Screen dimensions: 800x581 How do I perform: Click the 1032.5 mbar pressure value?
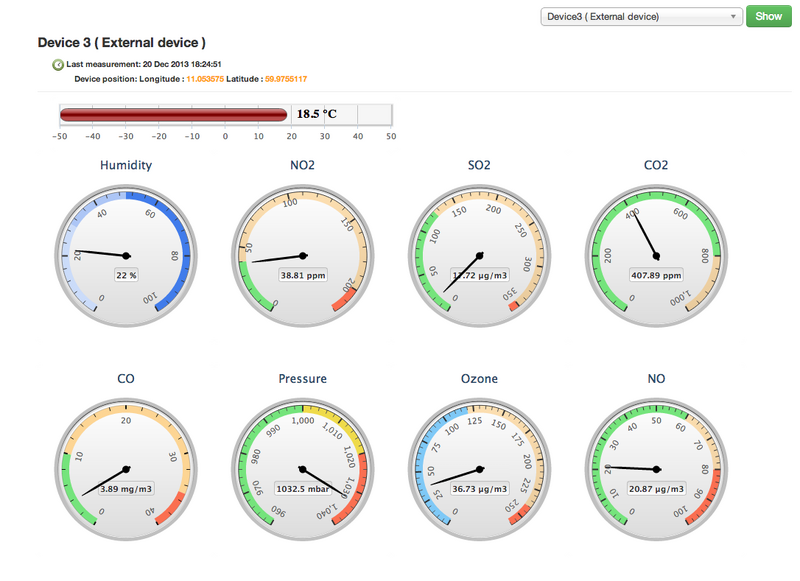pos(303,489)
